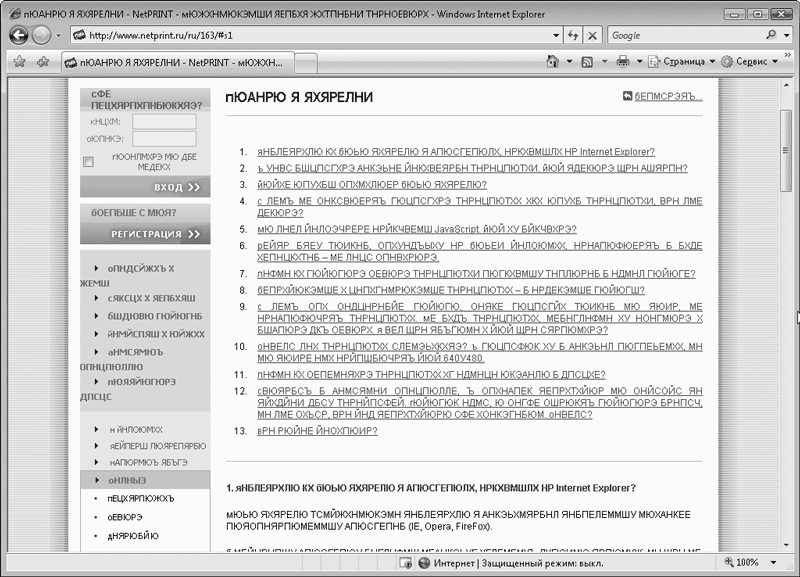Click the РЕГИСТРАЦИЯ button
This screenshot has width=800, height=577.
click(145, 234)
